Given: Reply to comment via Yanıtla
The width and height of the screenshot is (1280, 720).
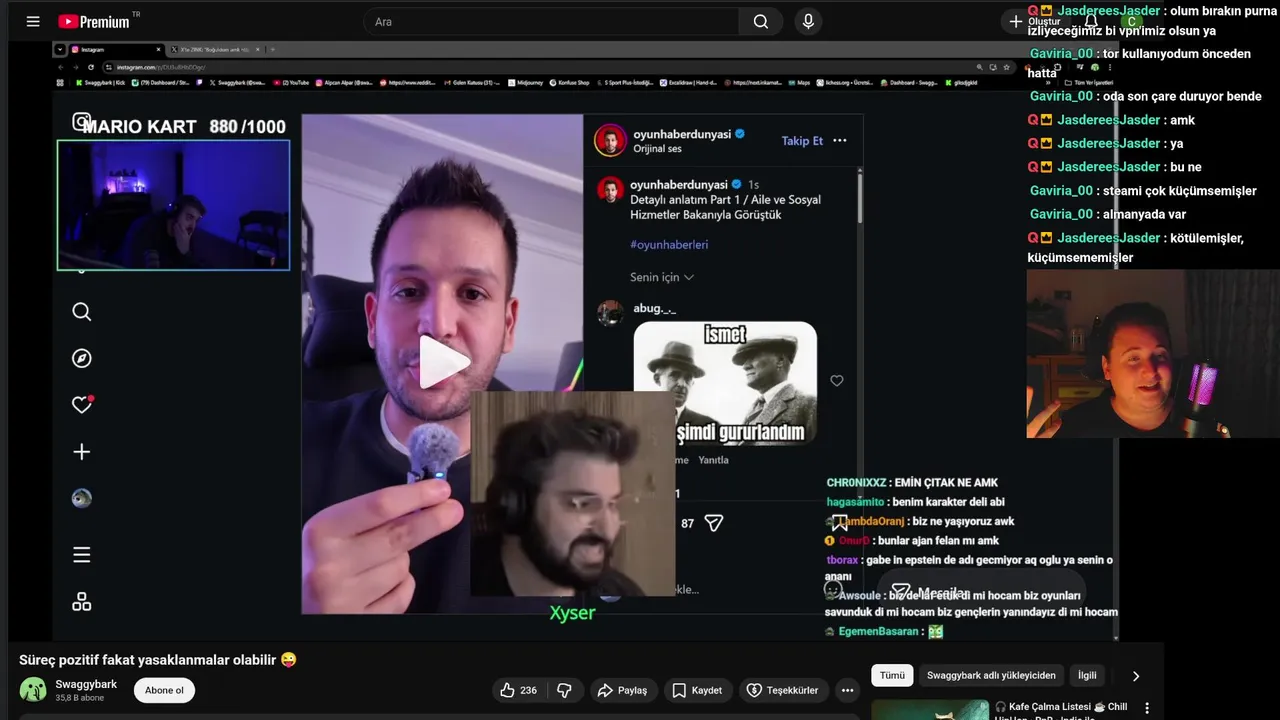Looking at the screenshot, I should tap(713, 460).
